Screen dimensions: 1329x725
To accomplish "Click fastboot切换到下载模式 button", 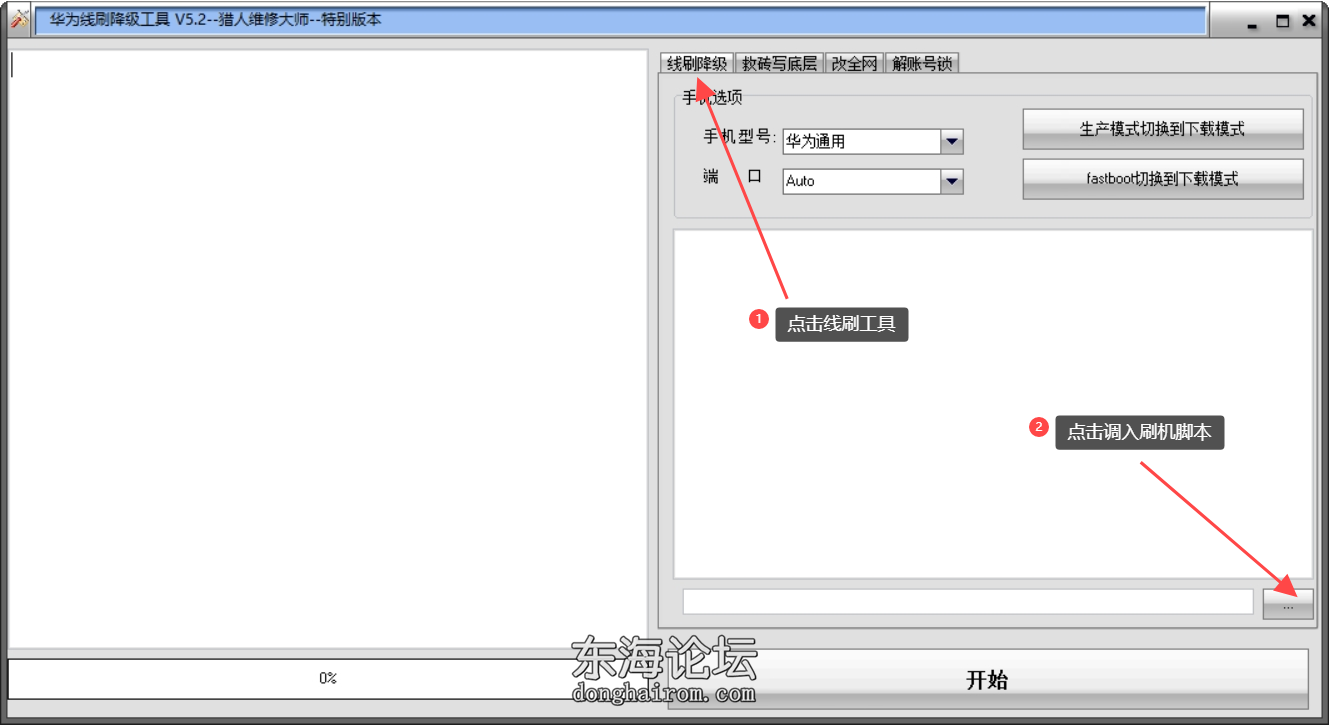I will [x=1163, y=179].
